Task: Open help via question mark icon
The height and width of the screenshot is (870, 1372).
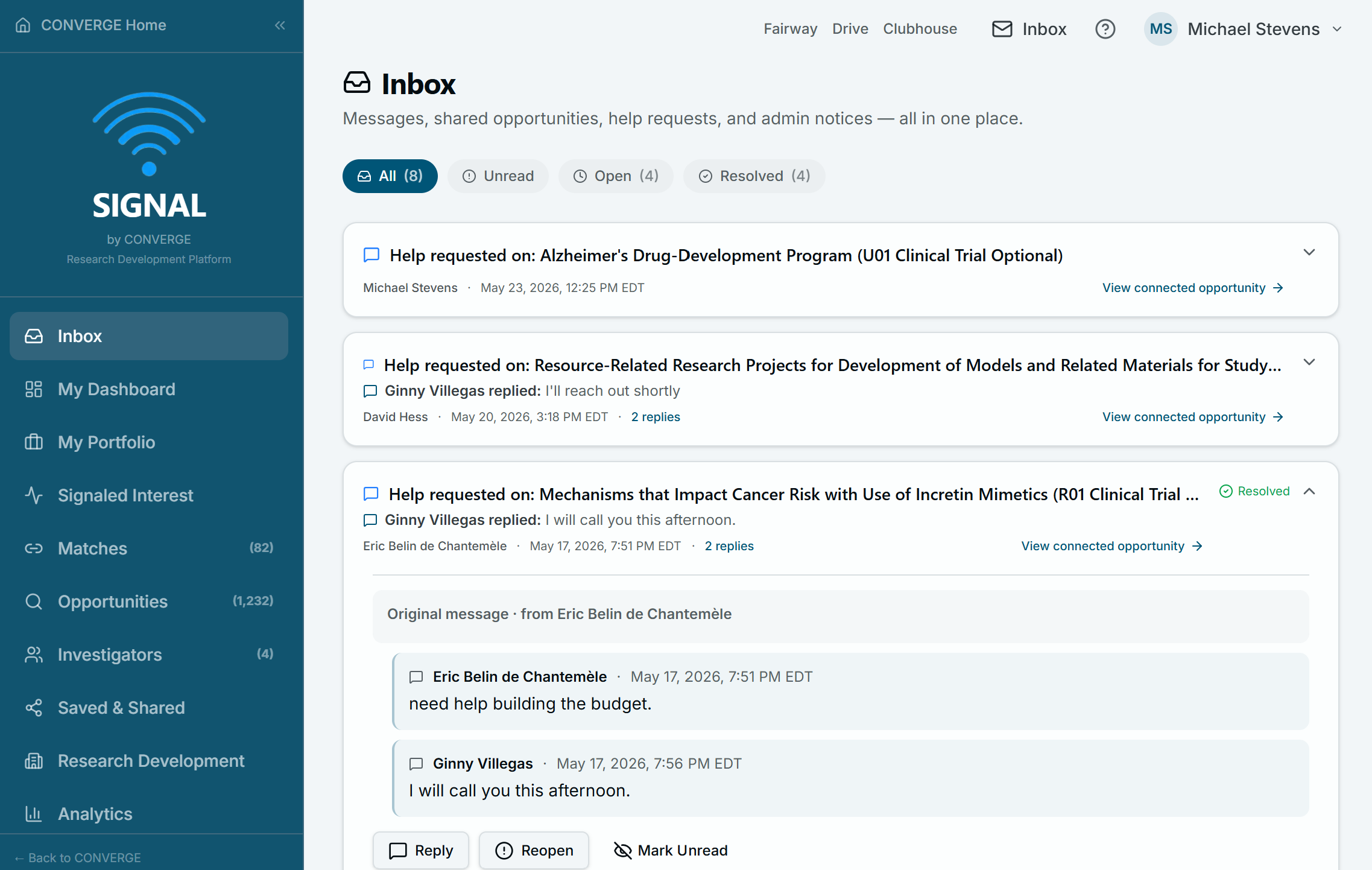Action: pyautogui.click(x=1105, y=29)
